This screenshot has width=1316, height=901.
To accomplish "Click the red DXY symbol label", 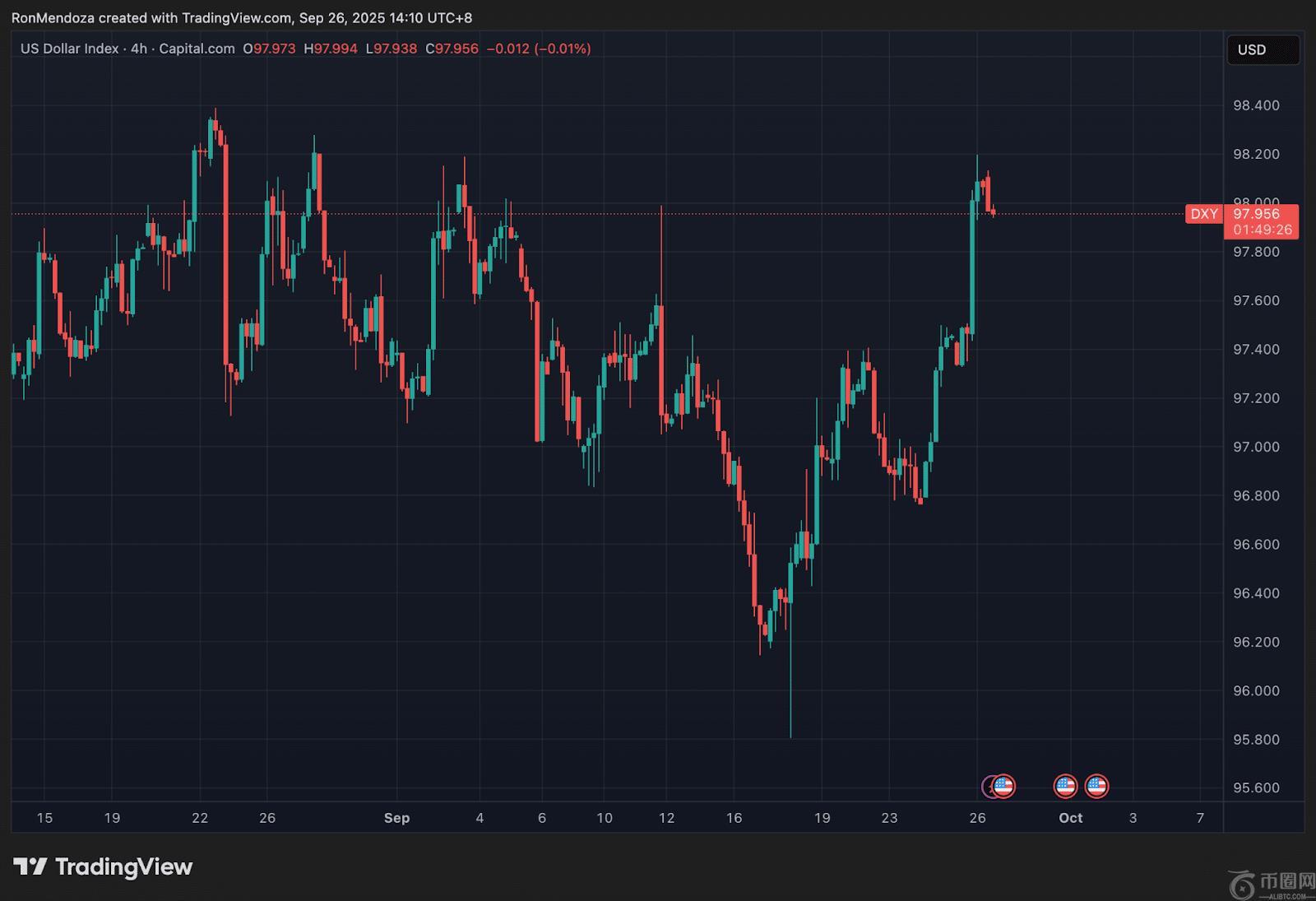I will pos(1204,214).
